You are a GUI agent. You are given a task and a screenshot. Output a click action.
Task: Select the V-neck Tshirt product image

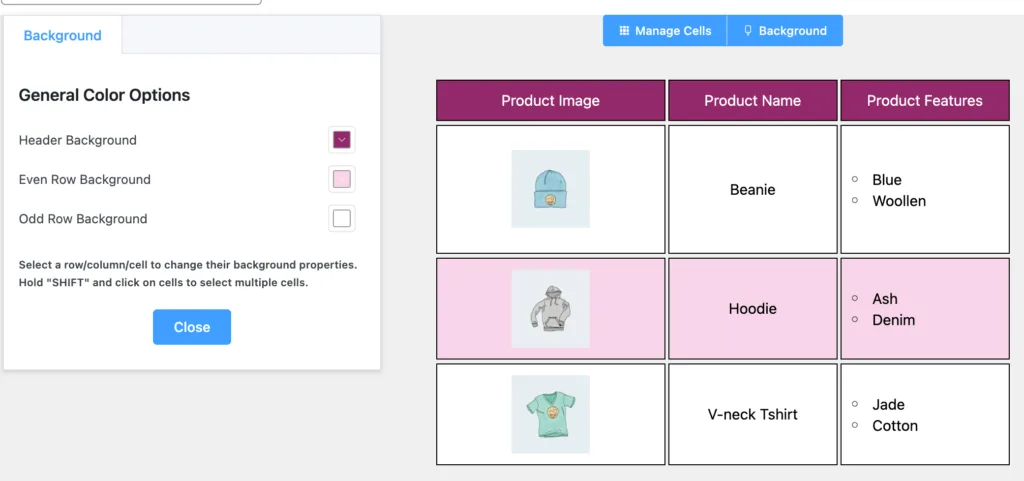pyautogui.click(x=551, y=414)
